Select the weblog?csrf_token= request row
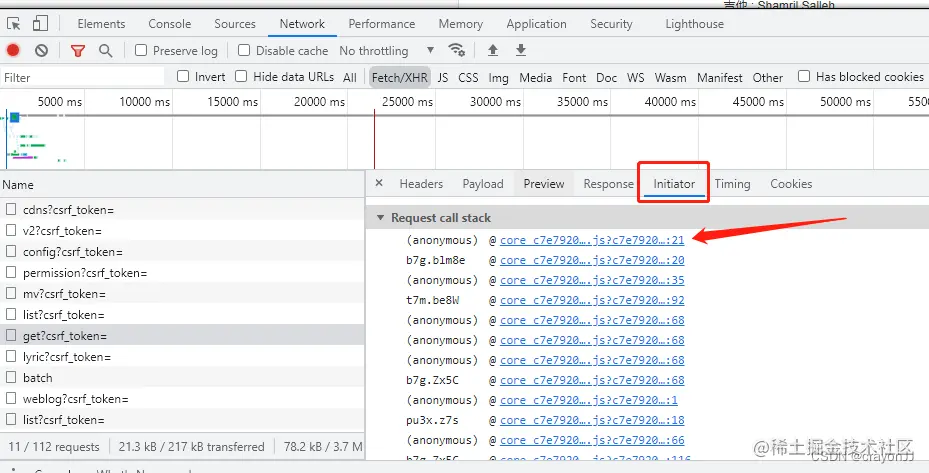 pos(182,399)
